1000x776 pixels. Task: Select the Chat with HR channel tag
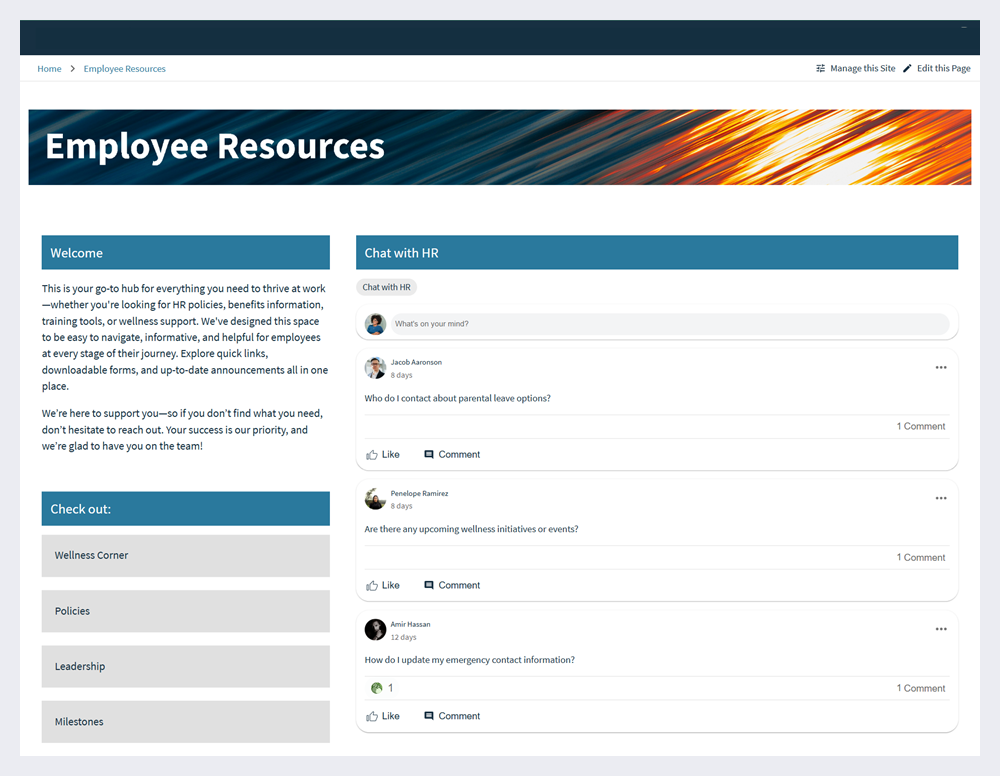(x=386, y=287)
